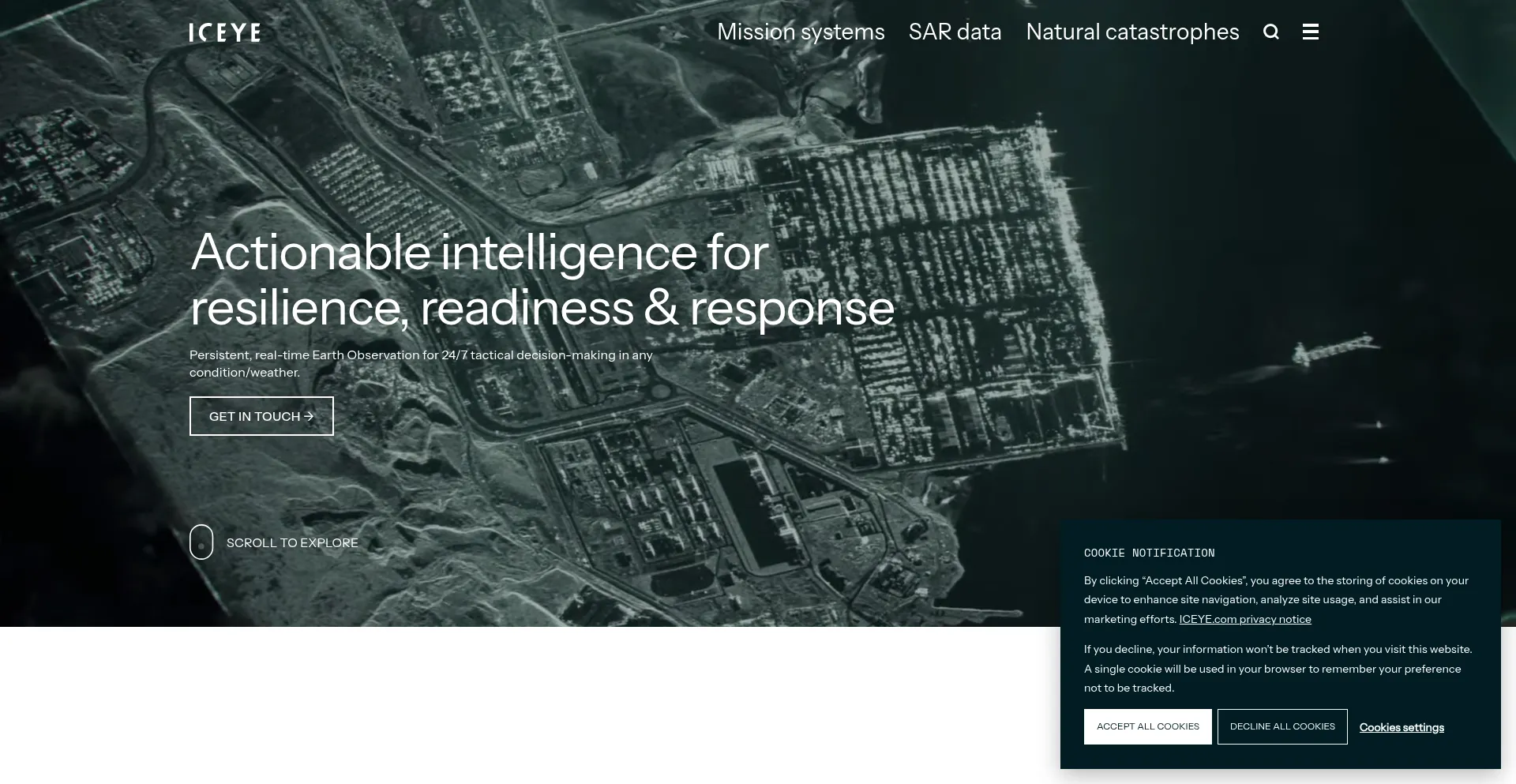Click the large ship in the satellite image
The width and height of the screenshot is (1516, 784).
click(1334, 348)
